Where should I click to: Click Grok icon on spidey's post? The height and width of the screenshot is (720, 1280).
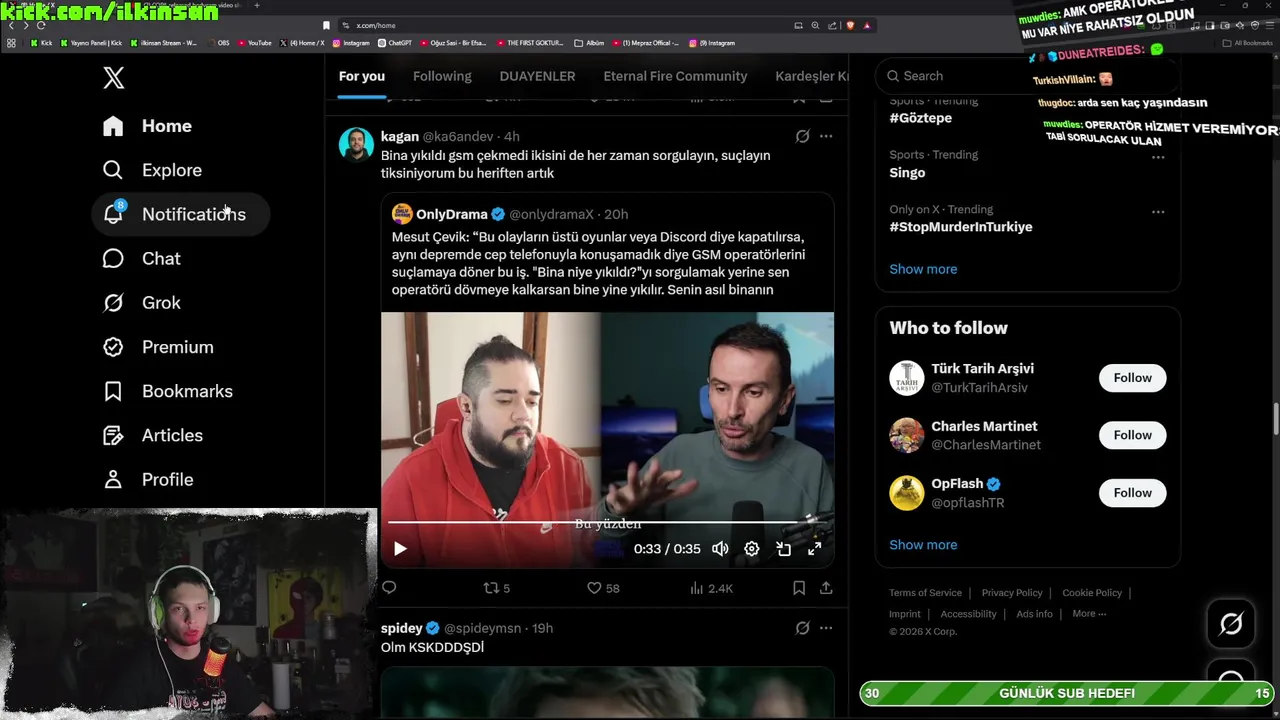point(802,628)
